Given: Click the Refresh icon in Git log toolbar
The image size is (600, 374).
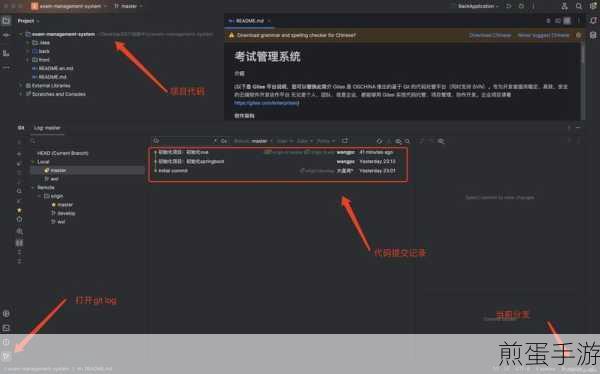Looking at the screenshot, I should 379,141.
